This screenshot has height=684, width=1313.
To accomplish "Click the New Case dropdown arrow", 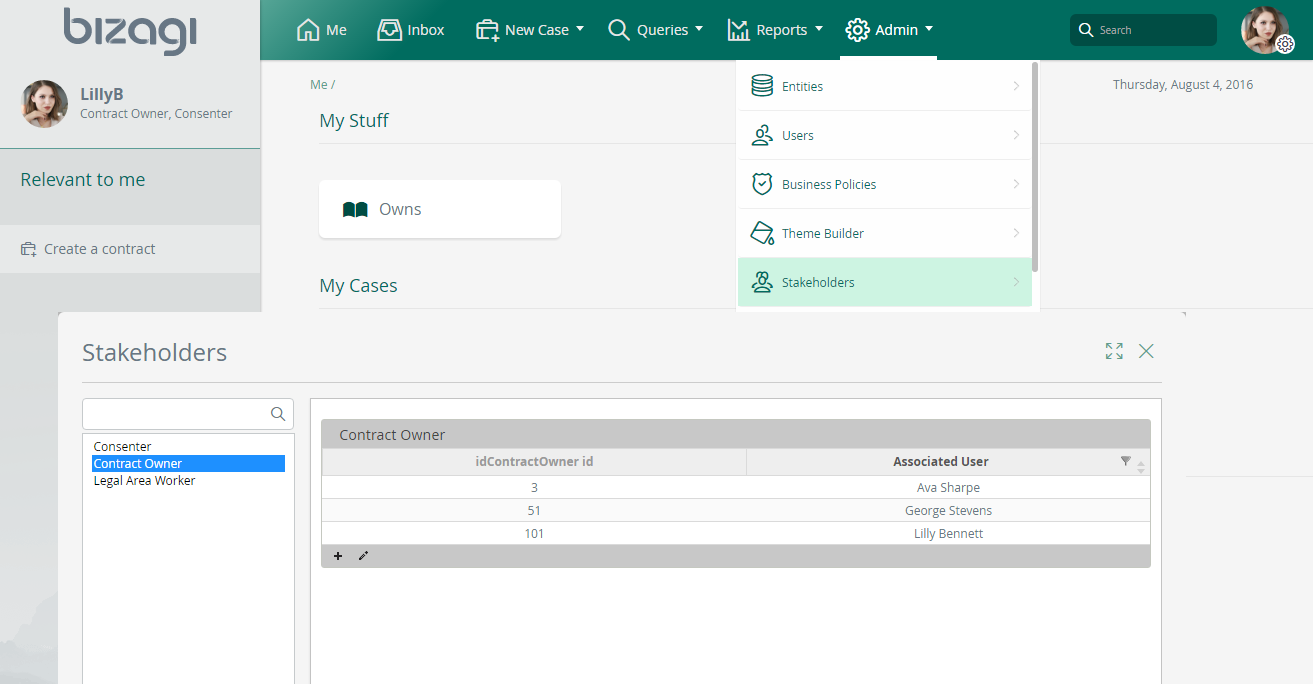I will click(x=580, y=29).
